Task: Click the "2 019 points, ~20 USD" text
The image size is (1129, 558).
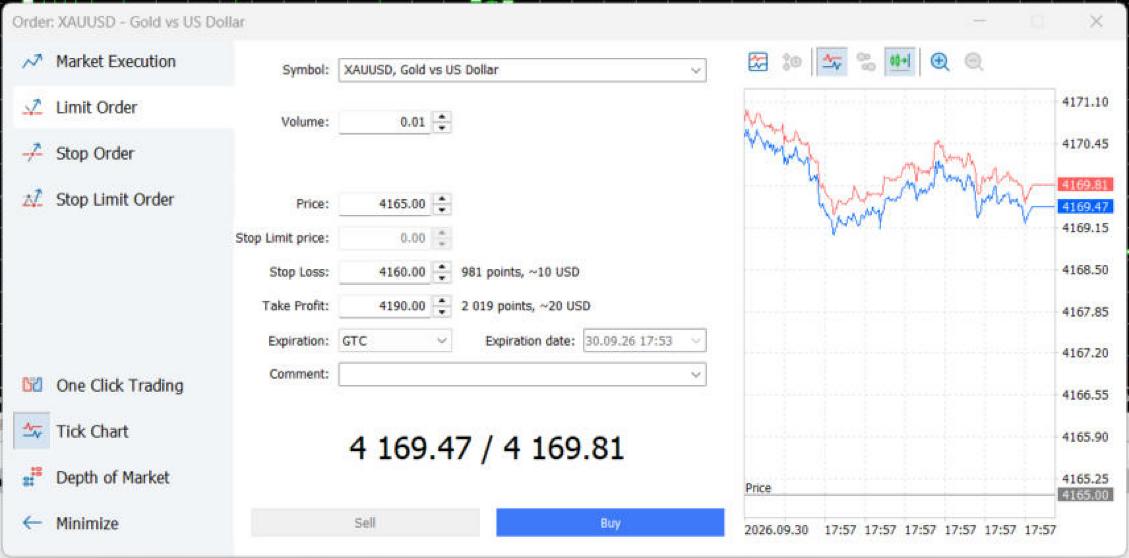Action: (x=526, y=307)
